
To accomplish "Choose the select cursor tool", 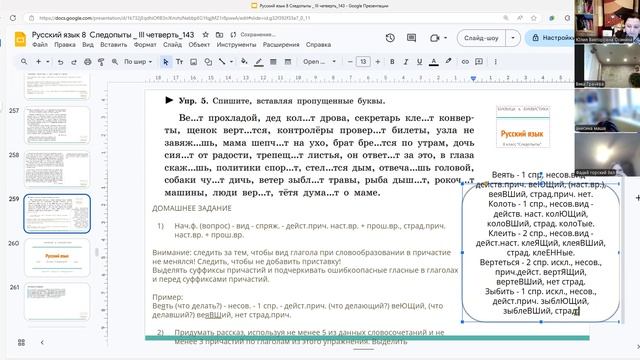I will click(x=165, y=62).
